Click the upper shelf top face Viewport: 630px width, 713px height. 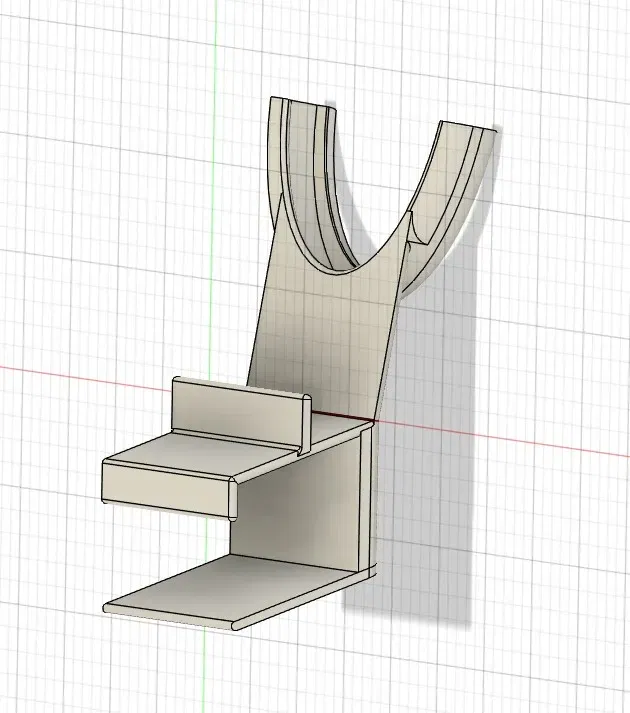202,454
